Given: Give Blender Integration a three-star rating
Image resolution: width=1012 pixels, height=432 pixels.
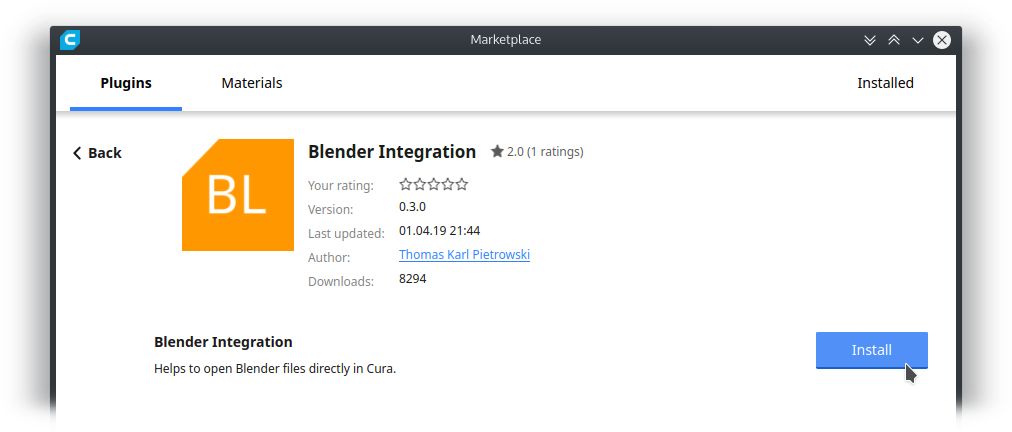Looking at the screenshot, I should (433, 185).
